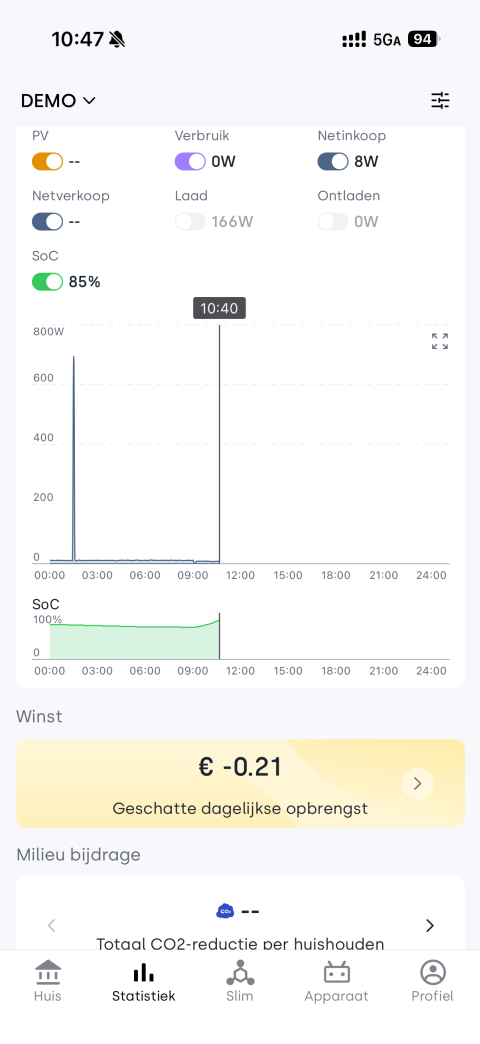Tap the Geschatte dagelijkse opbrengst card

coord(240,784)
